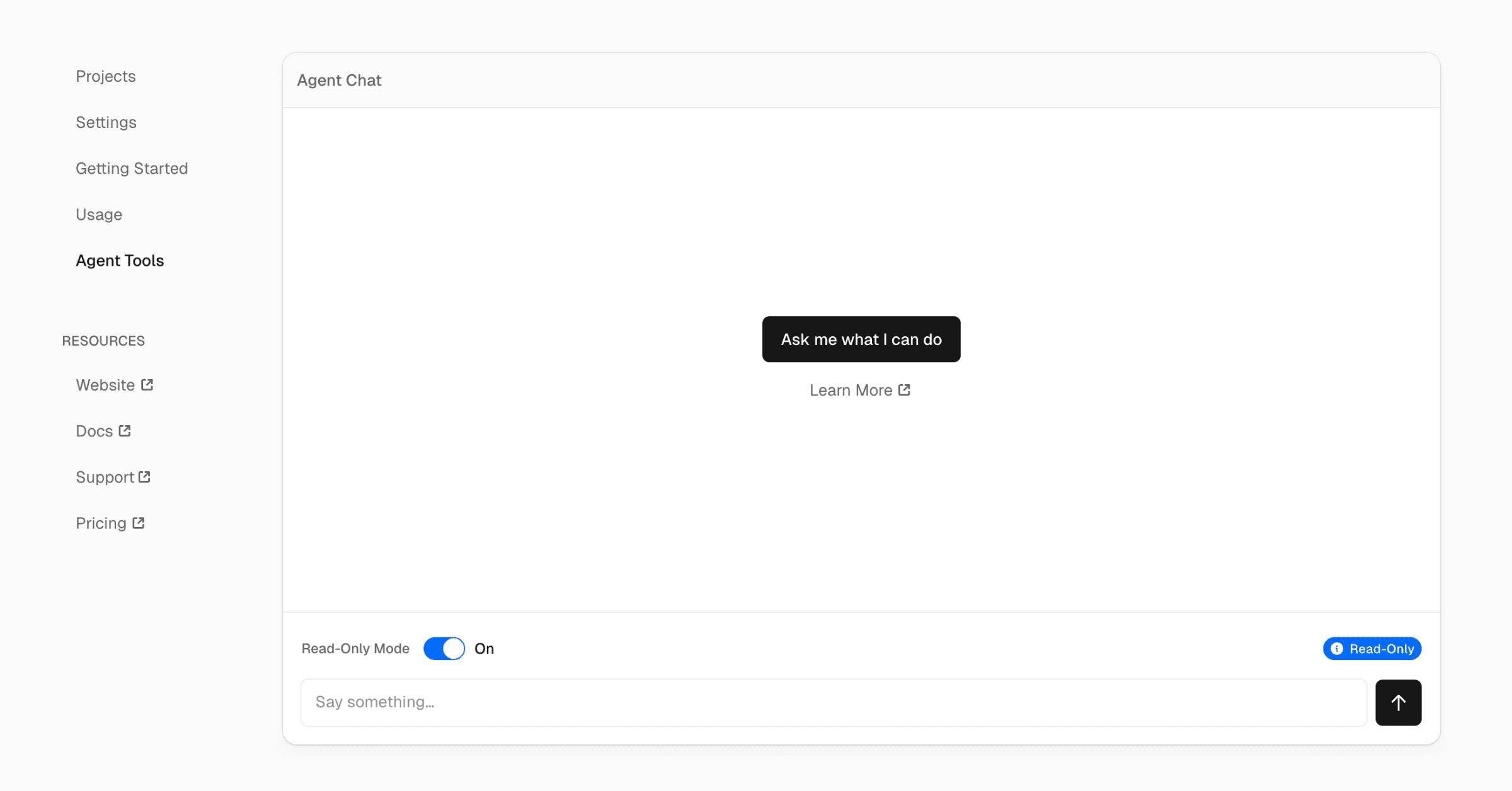1512x791 pixels.
Task: Open the Website resource link
Action: pyautogui.click(x=105, y=385)
